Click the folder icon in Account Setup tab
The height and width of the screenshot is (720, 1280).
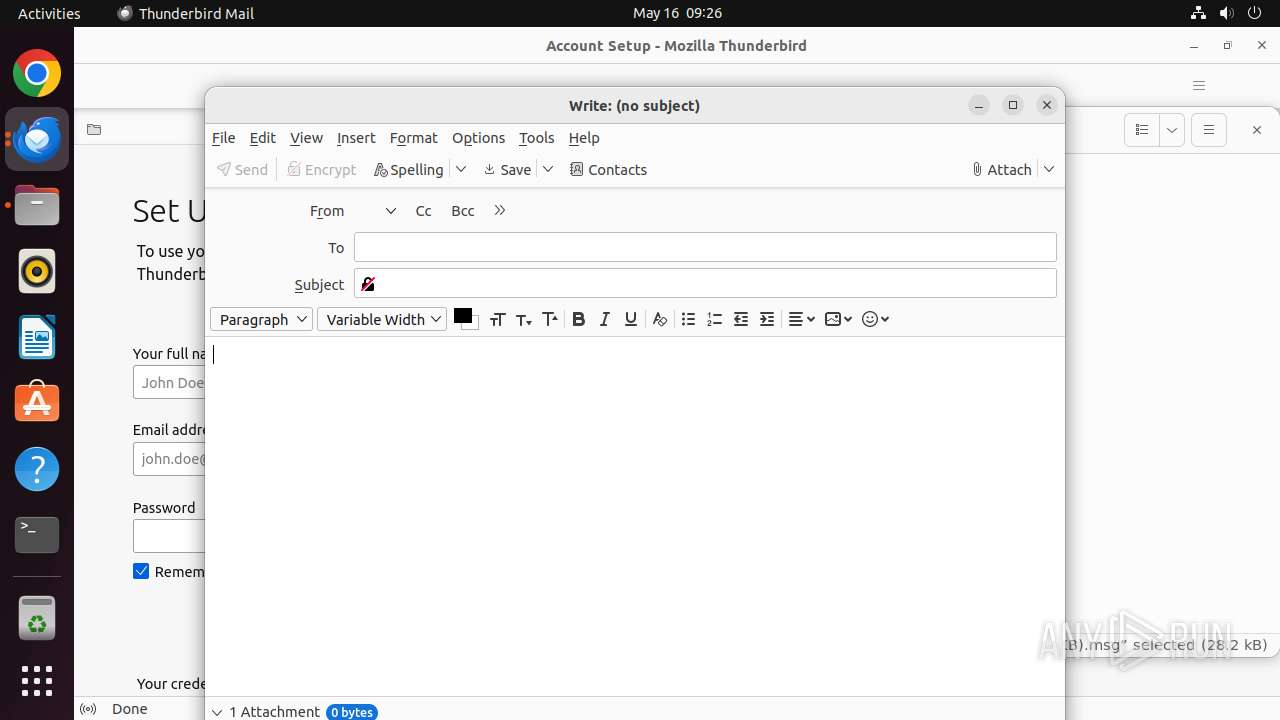pyautogui.click(x=94, y=129)
